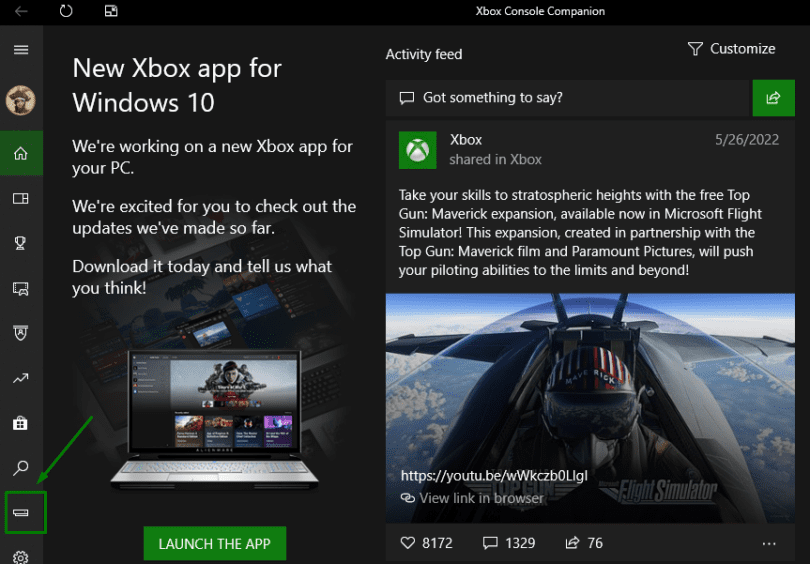
Task: Click the Search magnifier icon
Action: (21, 468)
